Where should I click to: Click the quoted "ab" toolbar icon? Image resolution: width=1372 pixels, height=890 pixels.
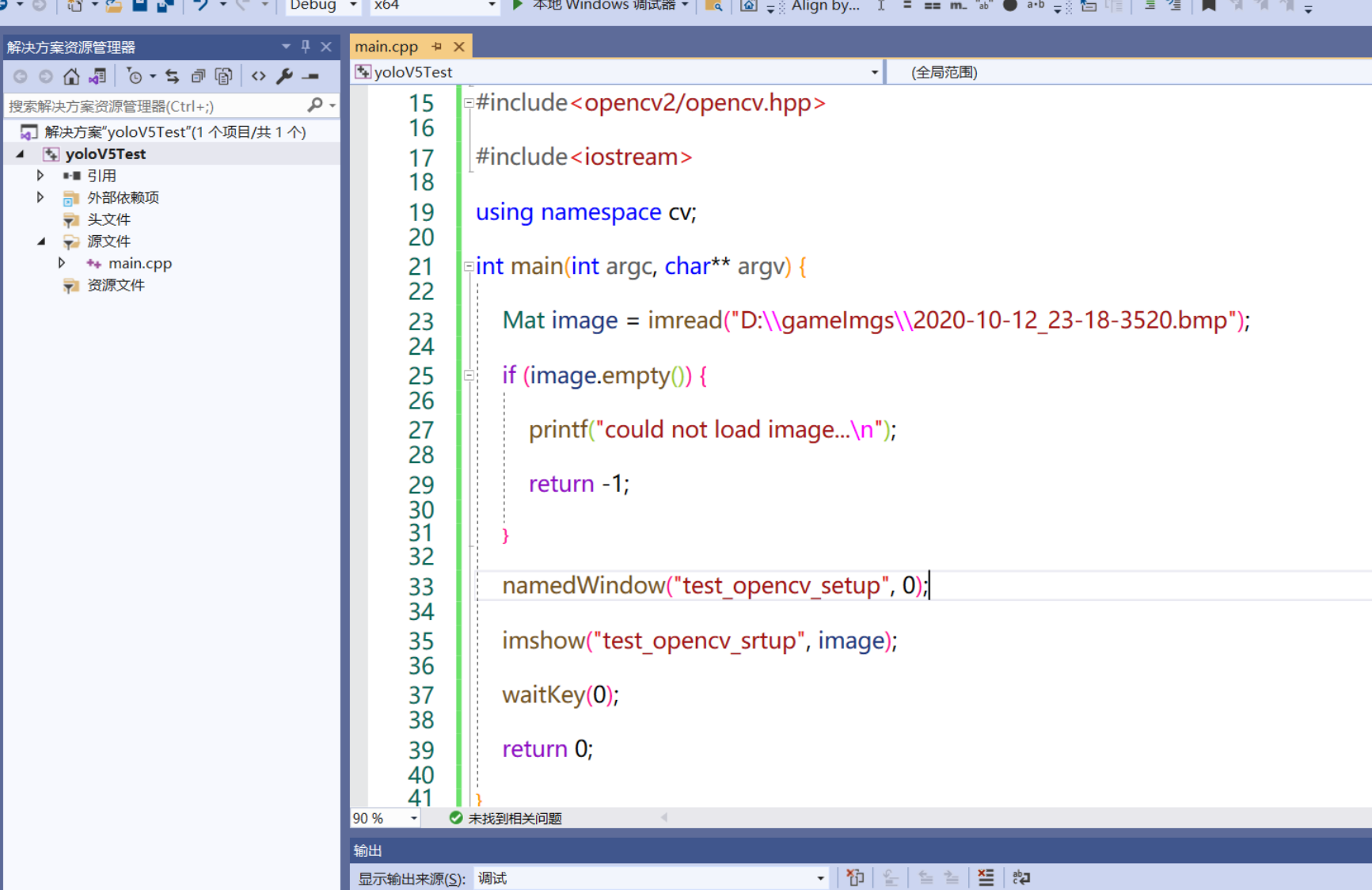(984, 6)
